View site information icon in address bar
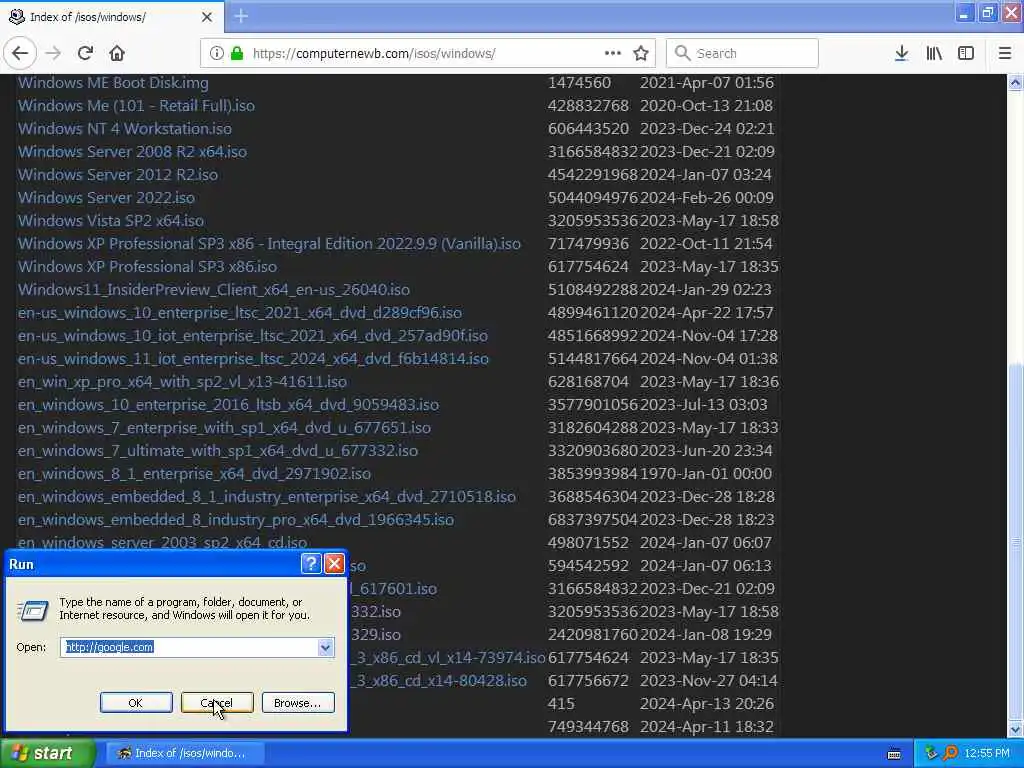Screen dimensions: 1024x768 pyautogui.click(x=217, y=54)
